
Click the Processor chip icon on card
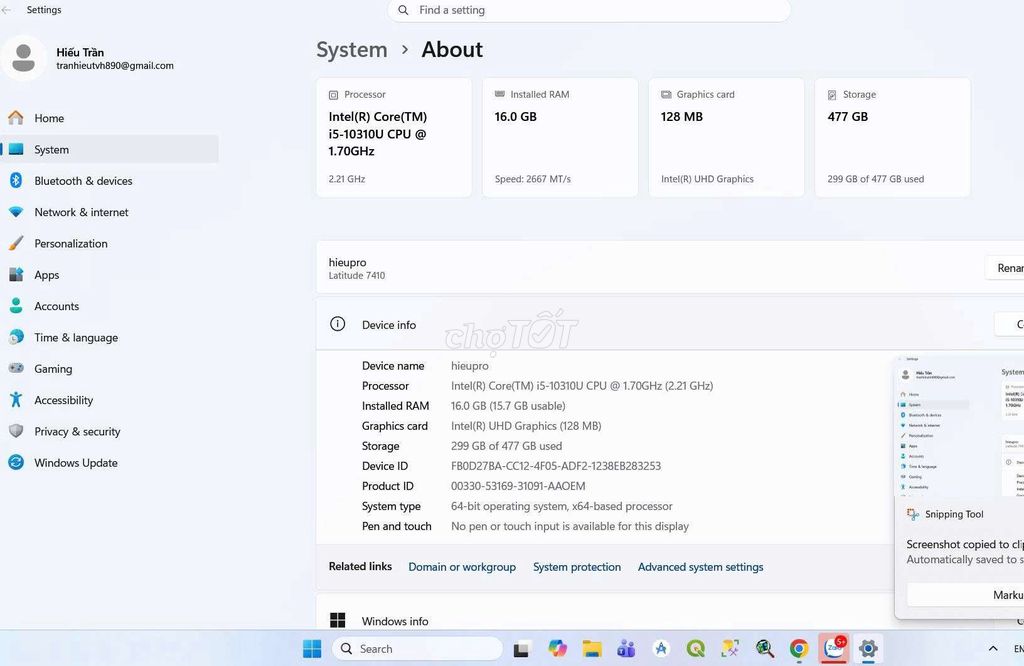pyautogui.click(x=334, y=95)
